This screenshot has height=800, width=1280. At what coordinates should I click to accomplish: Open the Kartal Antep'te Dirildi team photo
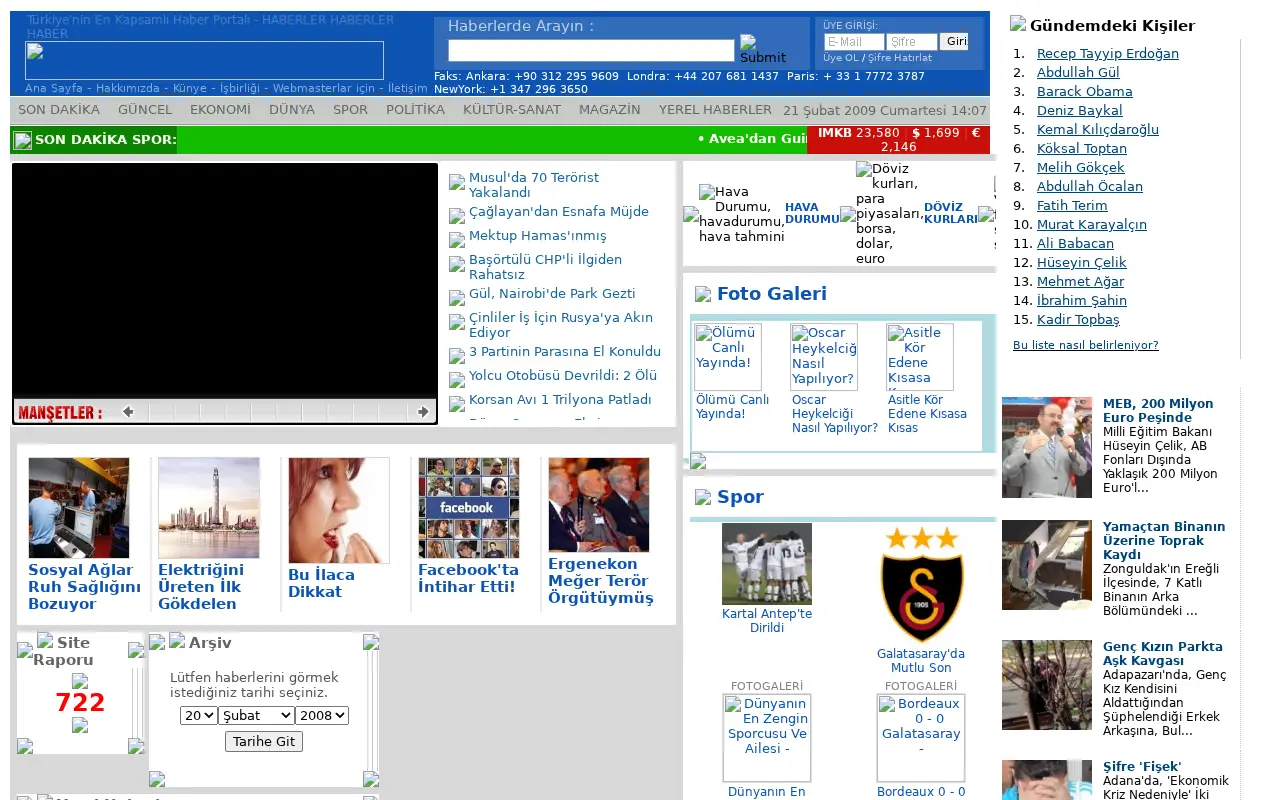pos(767,564)
